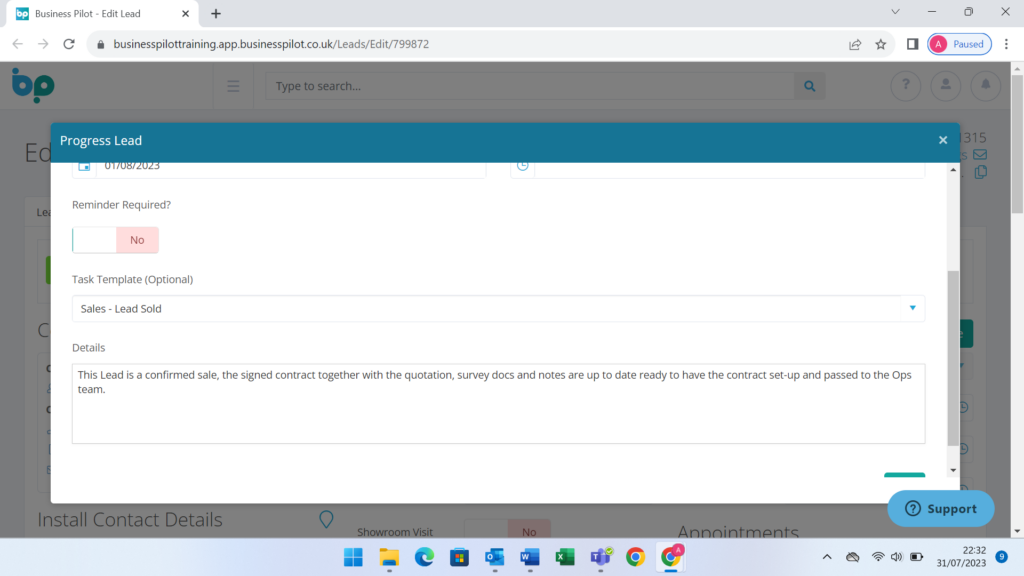
Task: Toggle the Reminder Required switch
Action: (115, 240)
